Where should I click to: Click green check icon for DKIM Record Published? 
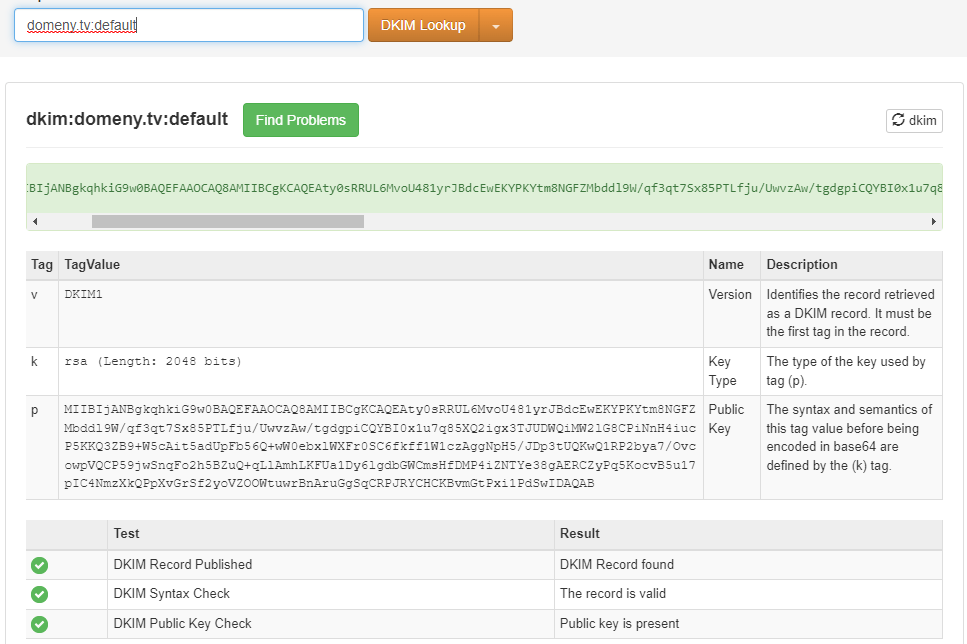point(39,565)
